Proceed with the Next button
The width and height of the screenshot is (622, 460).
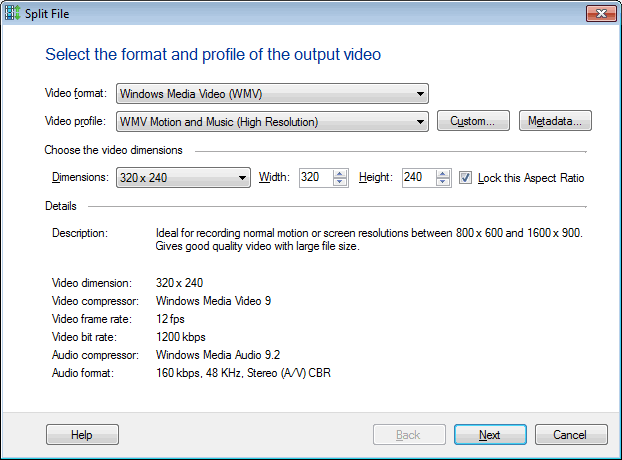(490, 435)
